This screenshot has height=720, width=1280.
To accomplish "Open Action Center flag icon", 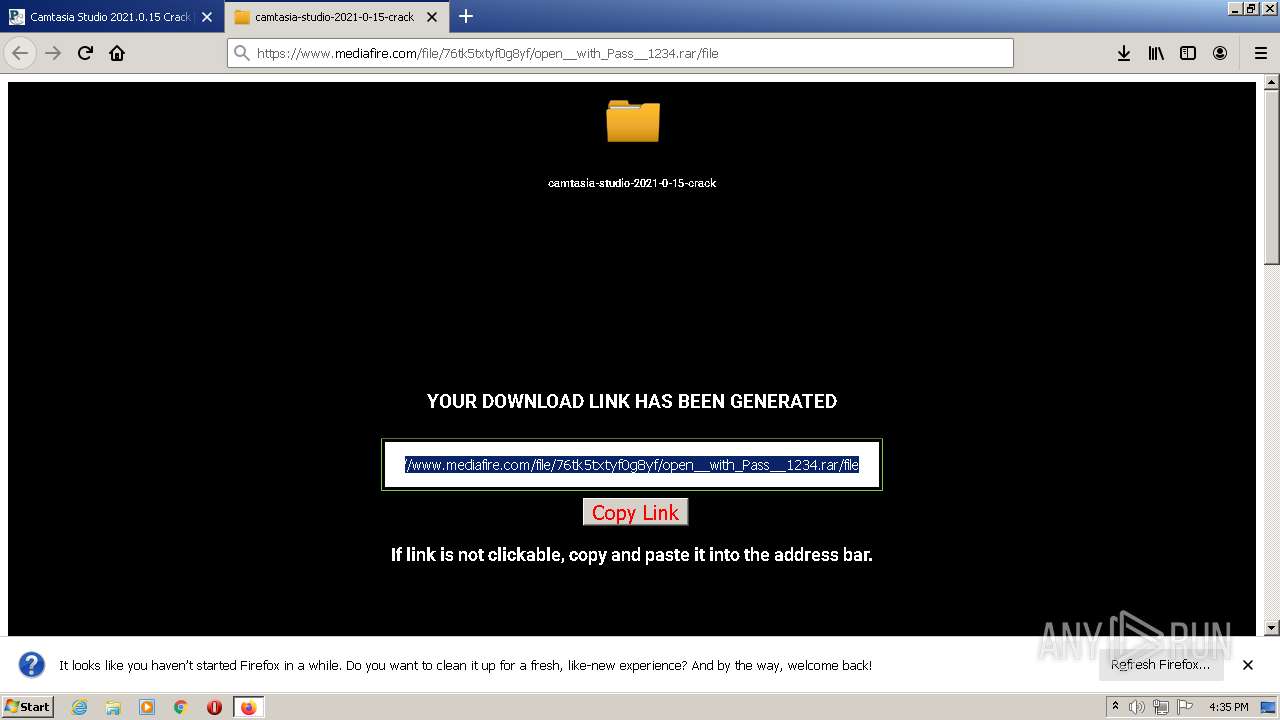I will pyautogui.click(x=1185, y=707).
